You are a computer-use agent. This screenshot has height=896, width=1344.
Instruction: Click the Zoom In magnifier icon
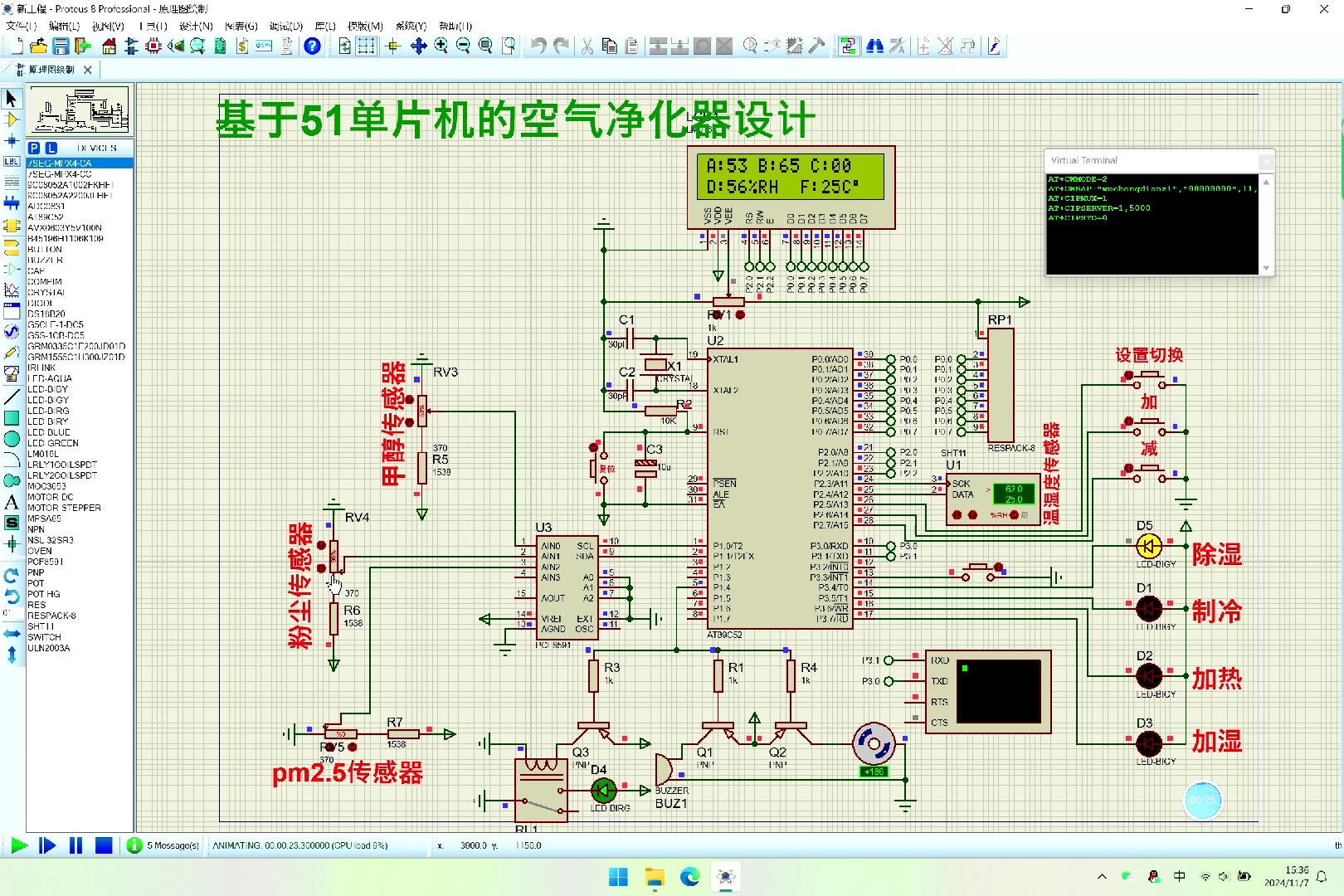441,46
